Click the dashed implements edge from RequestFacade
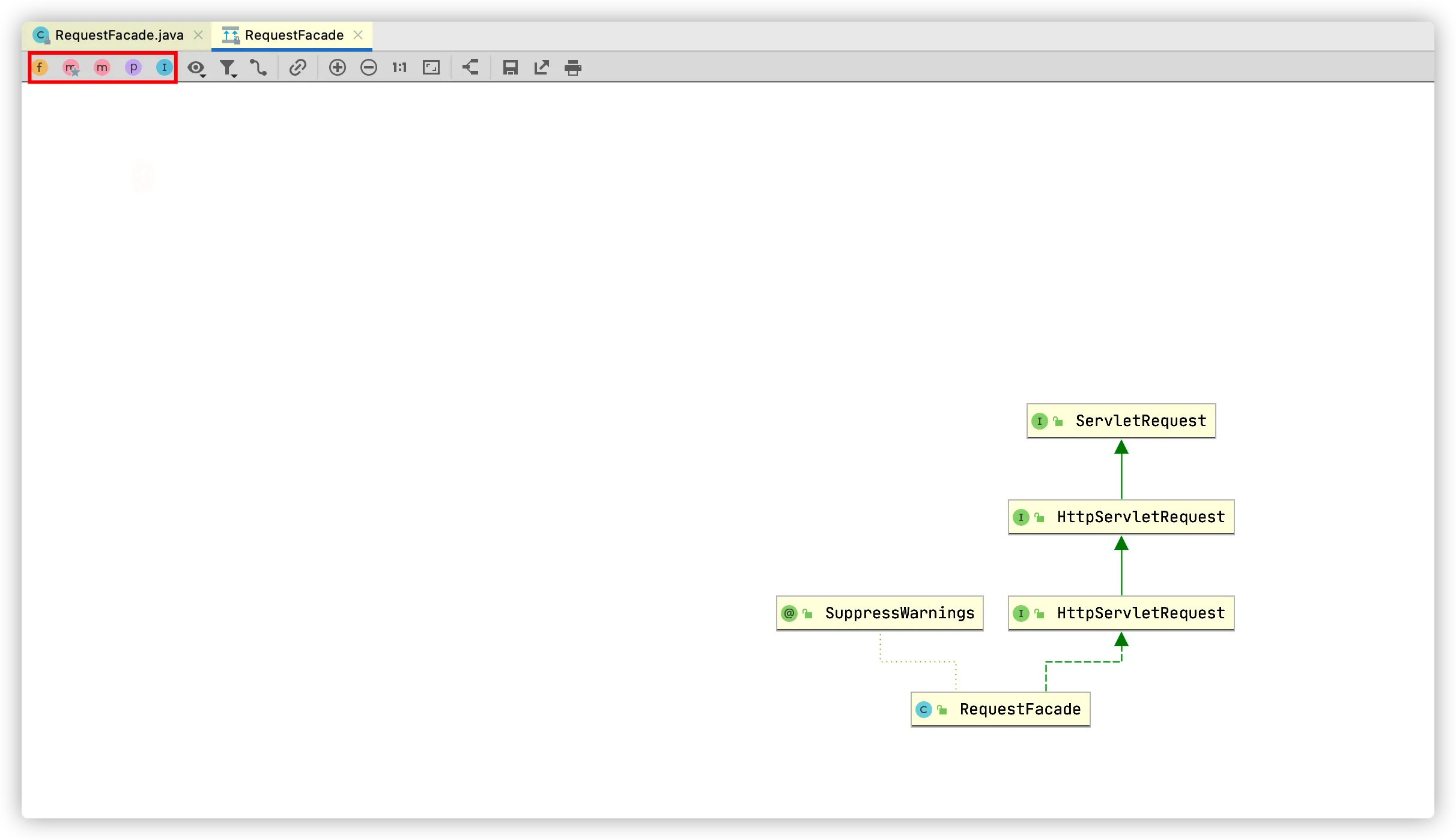This screenshot has width=1456, height=840. 1083,662
